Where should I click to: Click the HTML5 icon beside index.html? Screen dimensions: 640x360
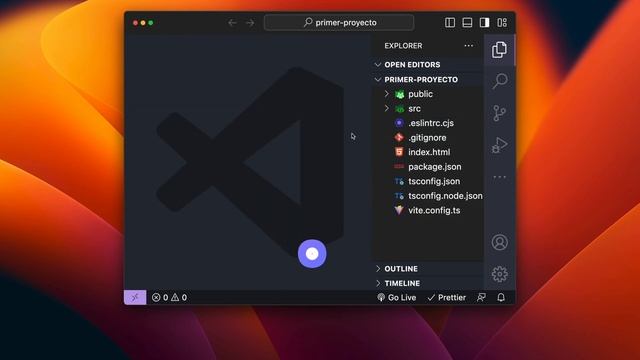click(399, 152)
